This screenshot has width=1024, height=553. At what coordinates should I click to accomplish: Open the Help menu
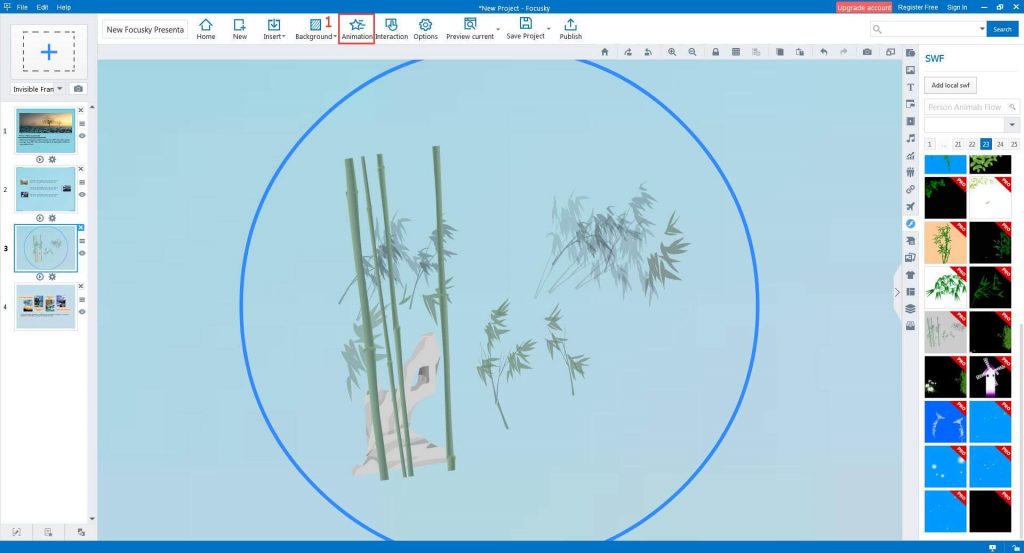click(64, 7)
